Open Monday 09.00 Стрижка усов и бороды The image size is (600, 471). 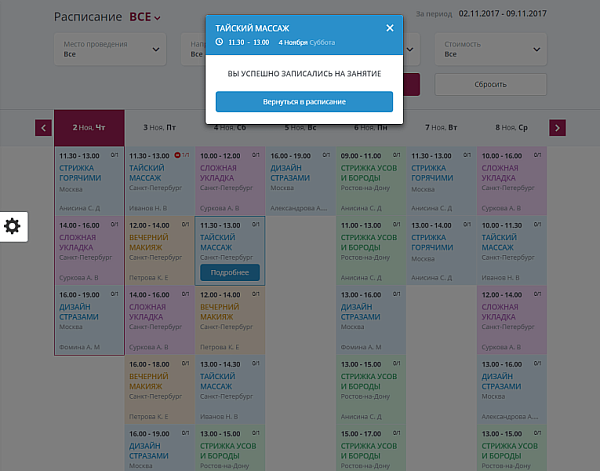pyautogui.click(x=370, y=180)
